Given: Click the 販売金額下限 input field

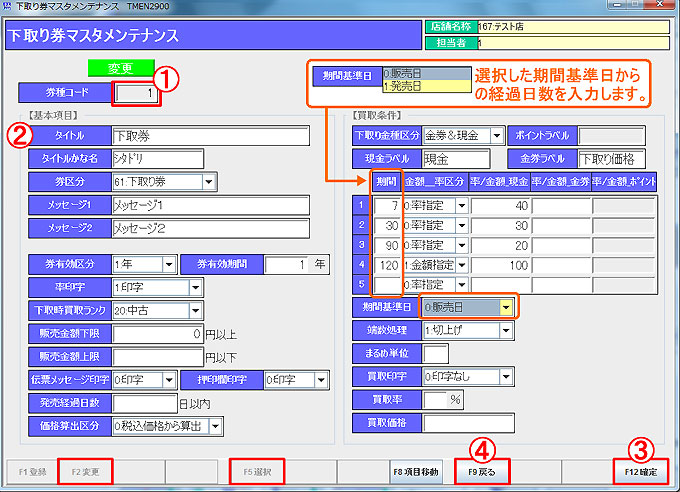Looking at the screenshot, I should [x=157, y=334].
